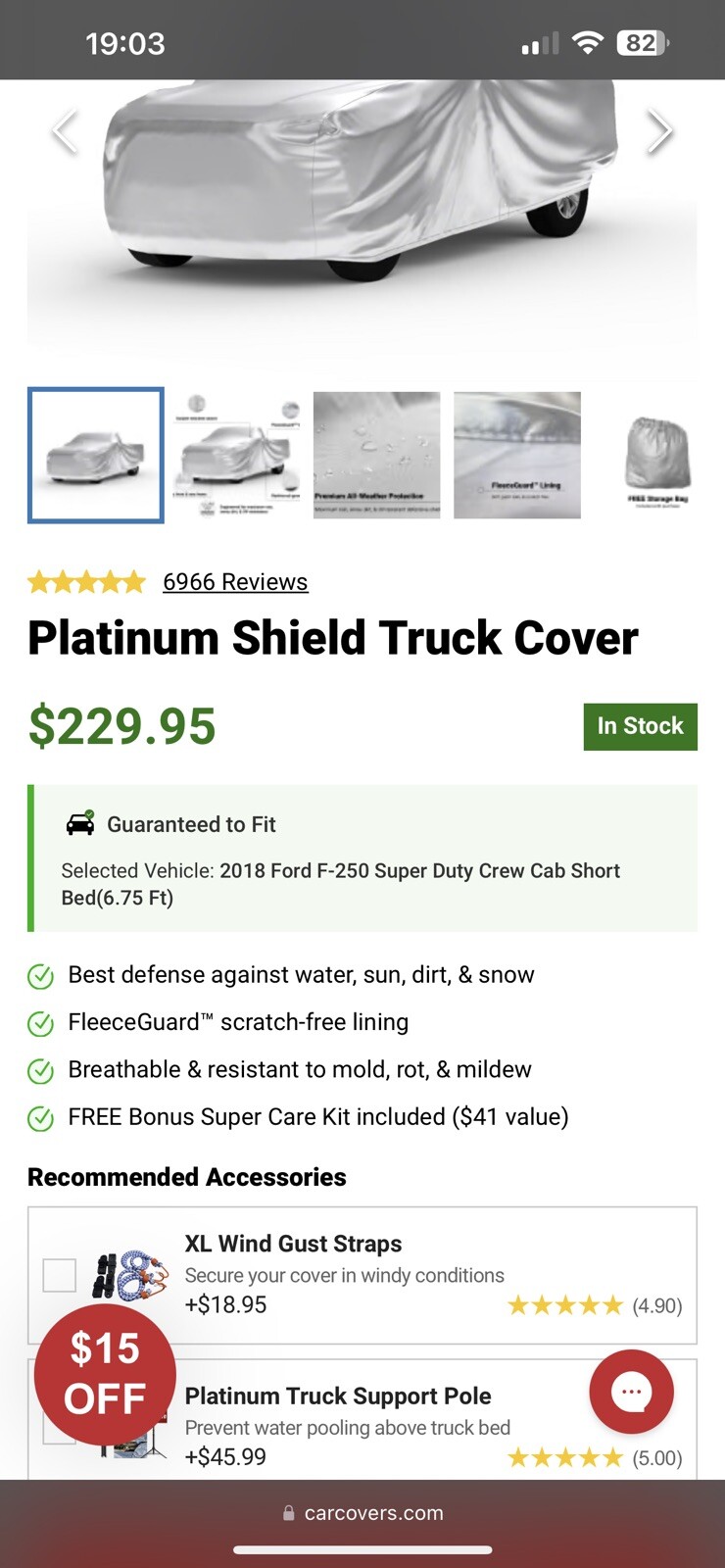This screenshot has height=1568, width=725.
Task: Tap the five-star rating stars
Action: click(86, 582)
